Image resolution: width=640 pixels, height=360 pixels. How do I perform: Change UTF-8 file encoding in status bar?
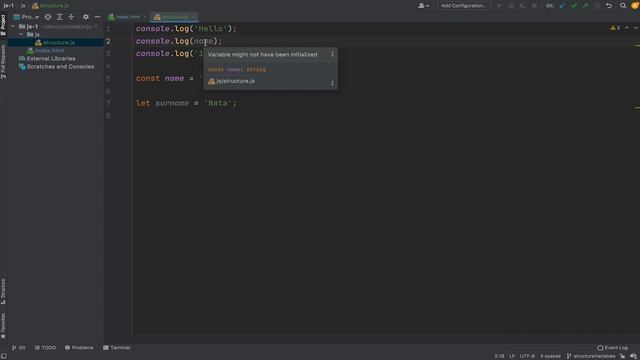pos(527,356)
